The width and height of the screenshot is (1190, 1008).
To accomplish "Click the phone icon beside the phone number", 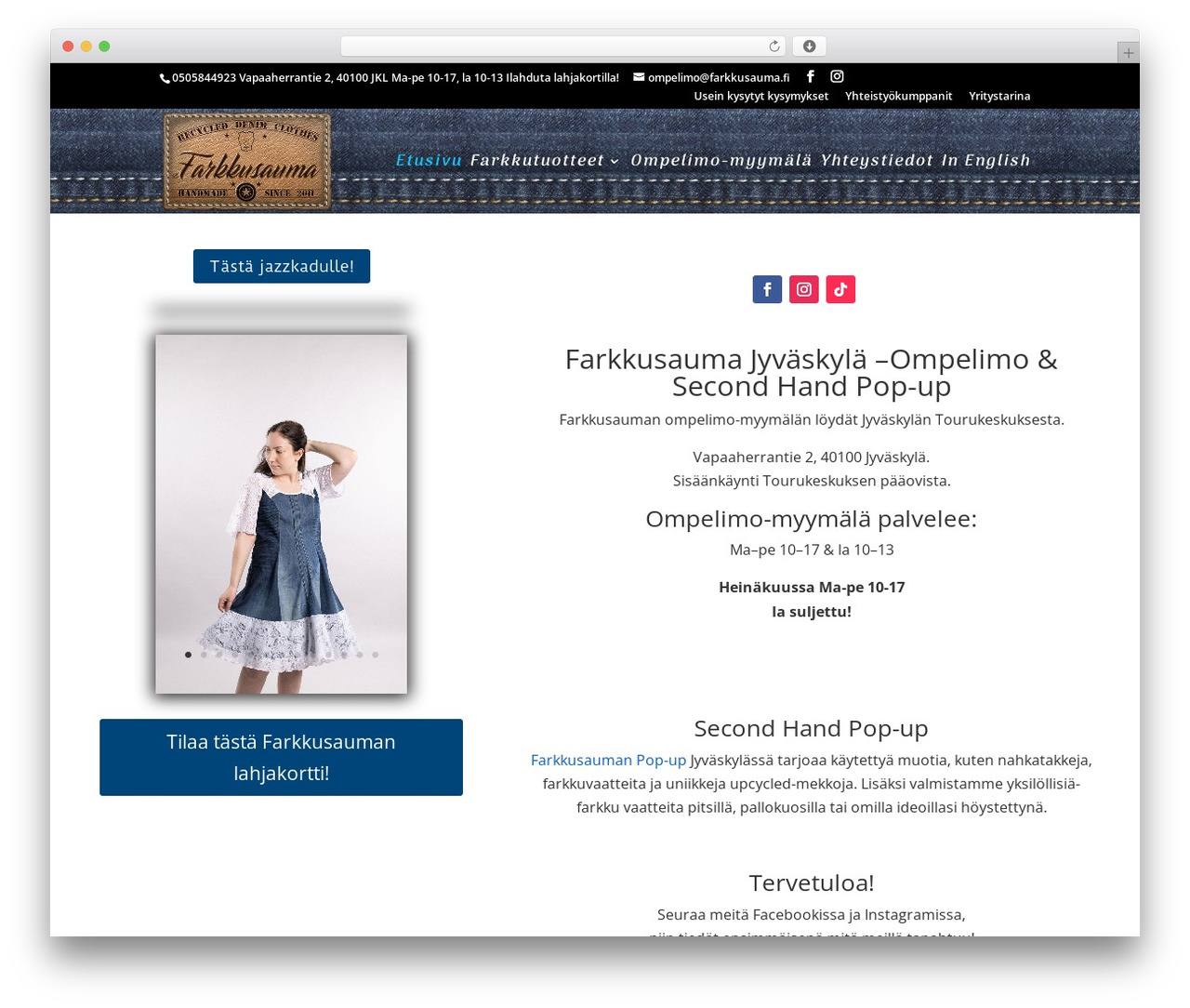I will pos(165,78).
